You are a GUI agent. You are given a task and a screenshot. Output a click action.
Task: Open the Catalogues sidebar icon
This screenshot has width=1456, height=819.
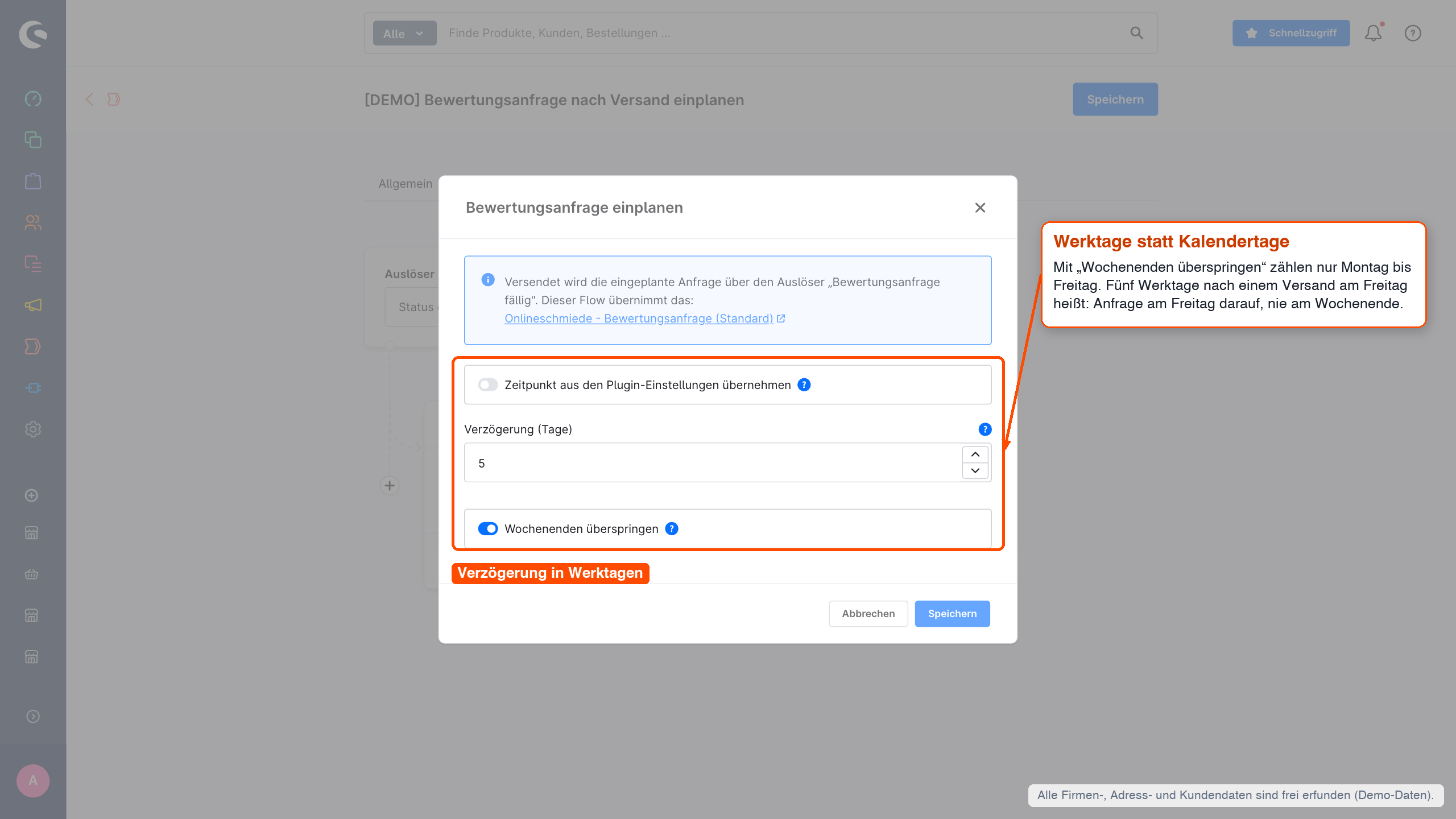pyautogui.click(x=33, y=140)
